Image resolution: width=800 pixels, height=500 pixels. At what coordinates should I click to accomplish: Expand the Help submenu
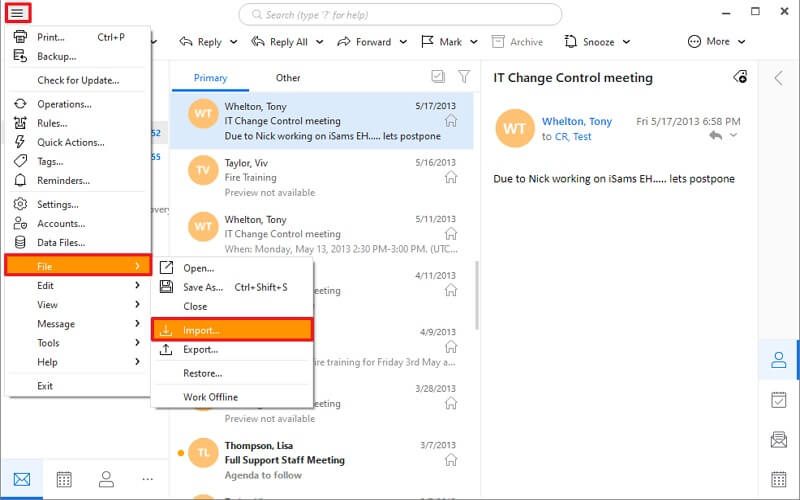click(77, 362)
